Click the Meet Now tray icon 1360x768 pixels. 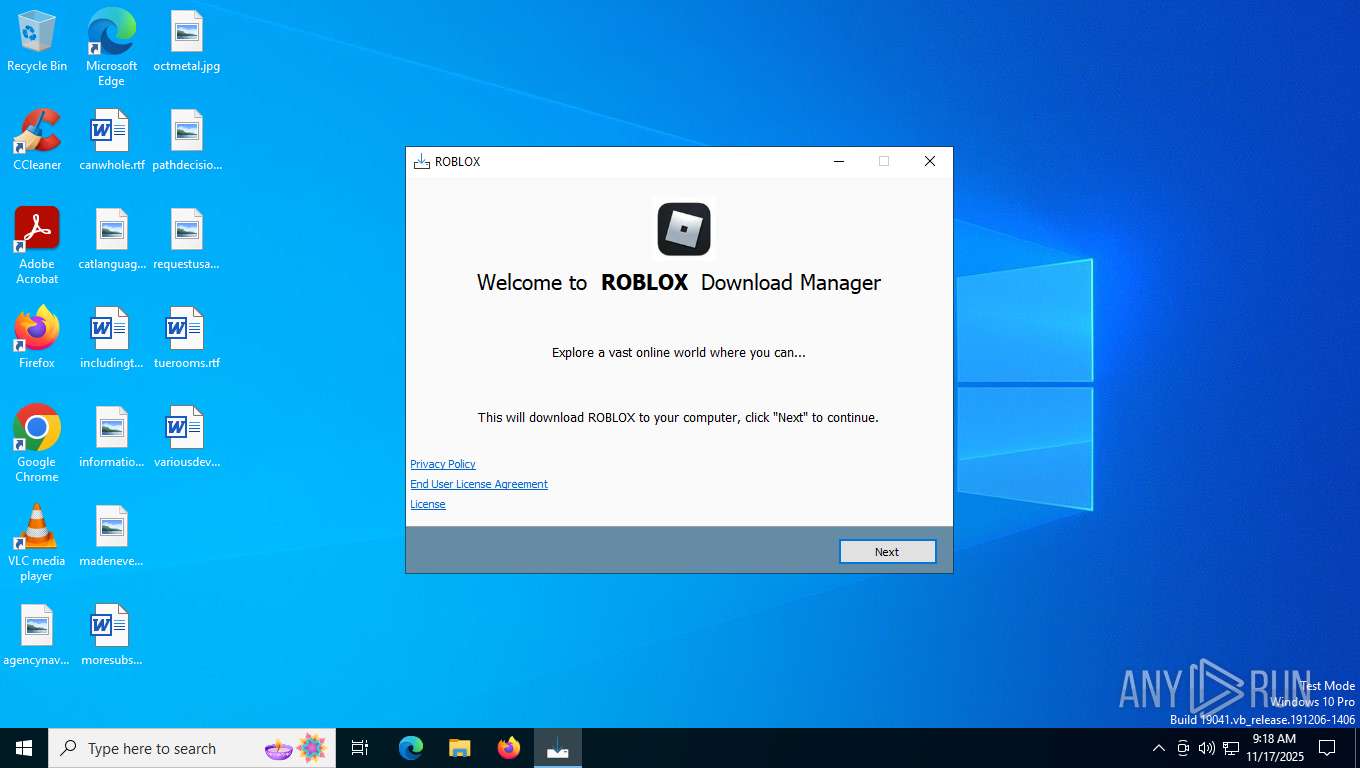(1183, 748)
